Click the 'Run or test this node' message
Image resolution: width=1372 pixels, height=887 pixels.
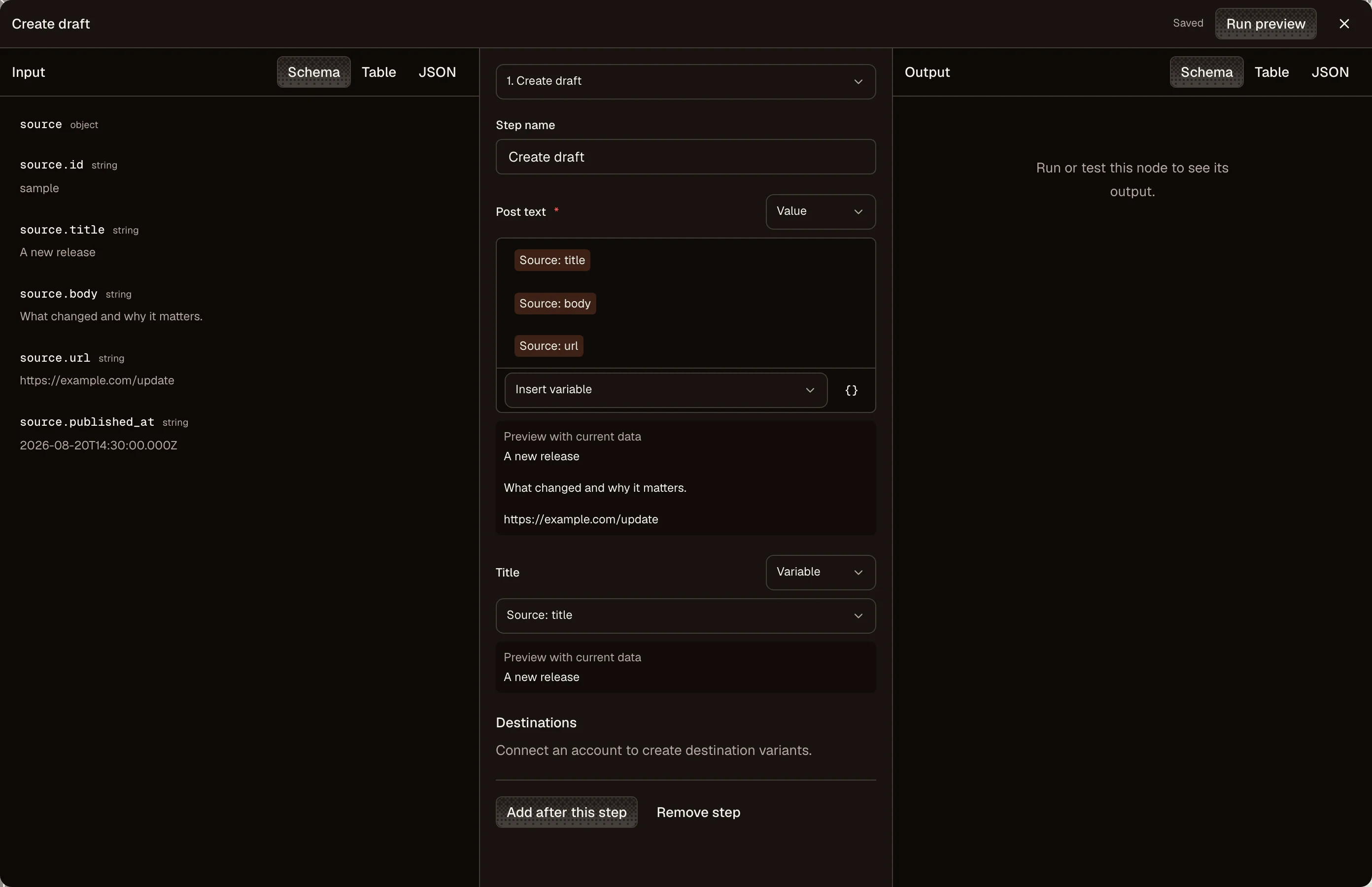(1132, 180)
